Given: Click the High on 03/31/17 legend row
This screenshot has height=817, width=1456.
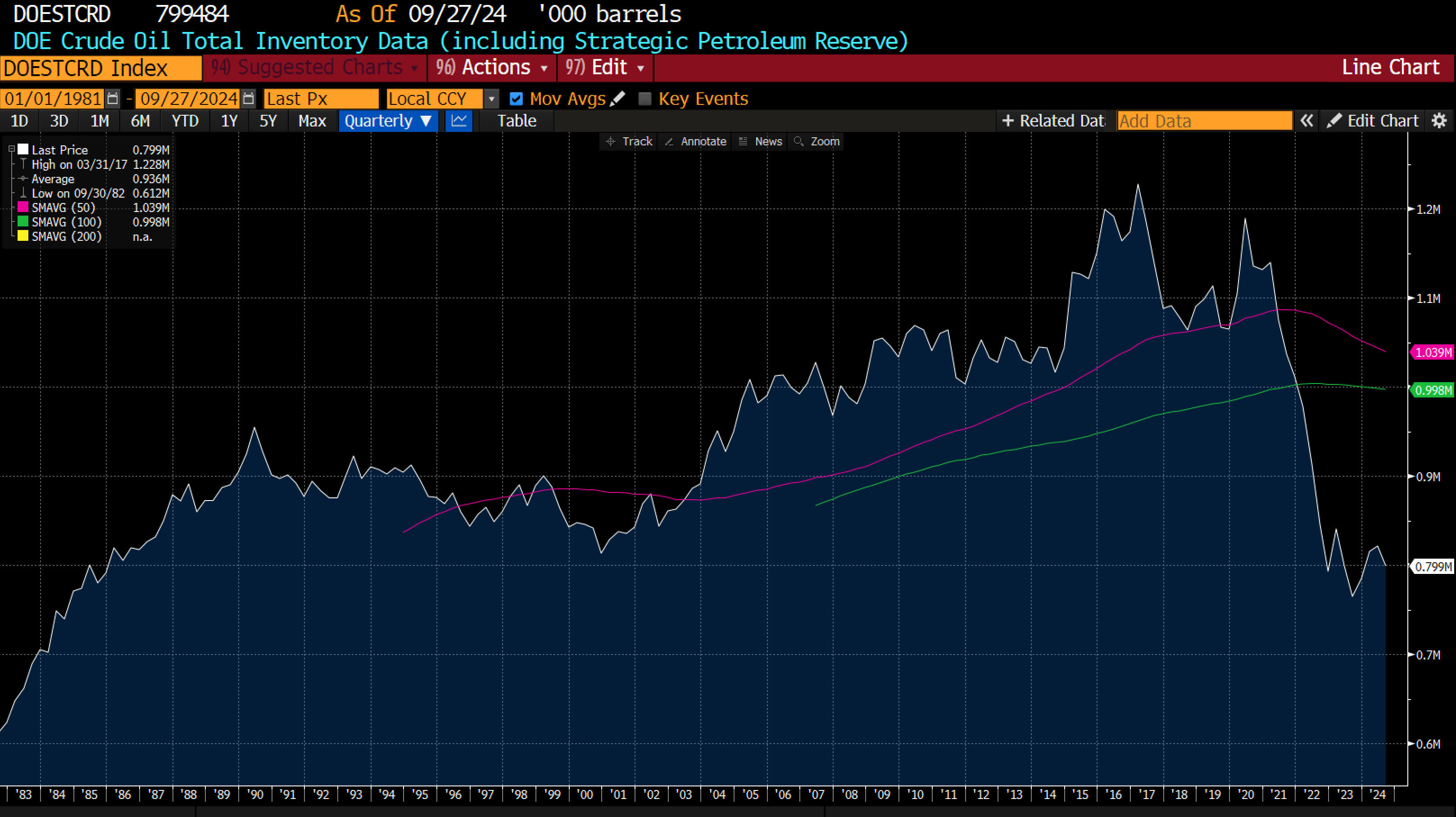Looking at the screenshot, I should click(94, 164).
